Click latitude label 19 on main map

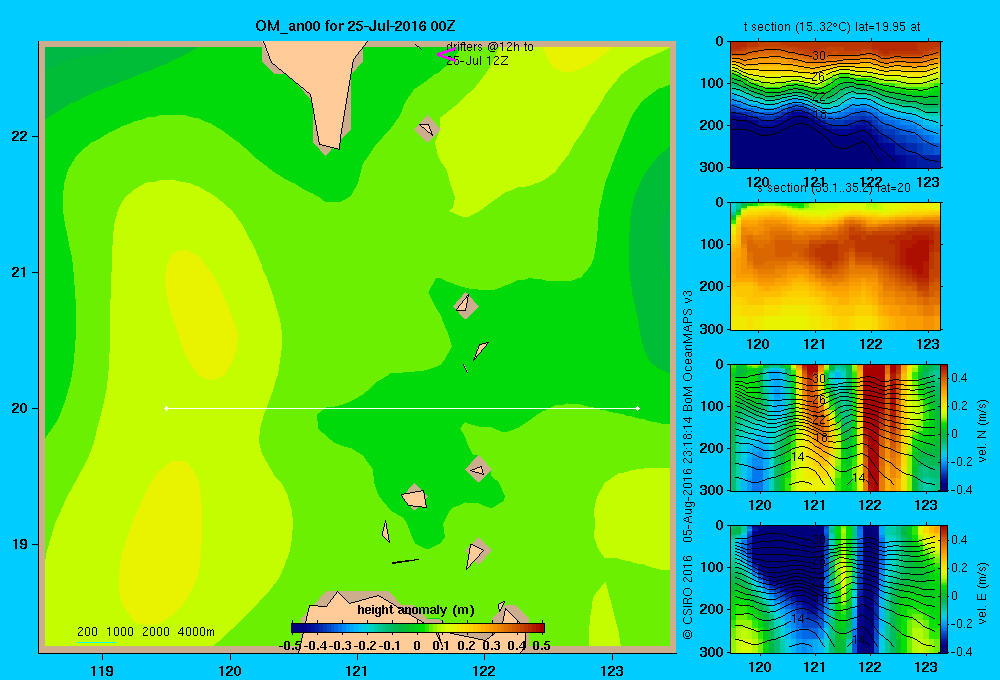tap(20, 544)
